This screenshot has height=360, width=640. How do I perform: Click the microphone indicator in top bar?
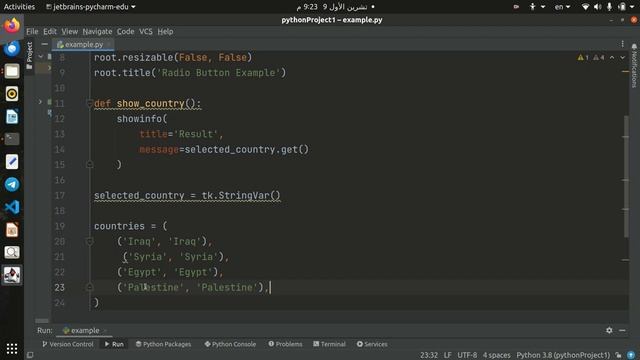point(609,7)
